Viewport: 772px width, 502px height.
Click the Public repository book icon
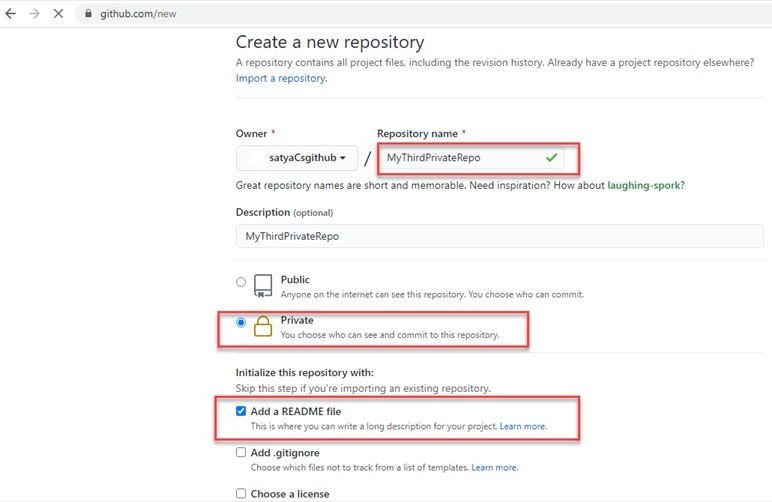263,286
